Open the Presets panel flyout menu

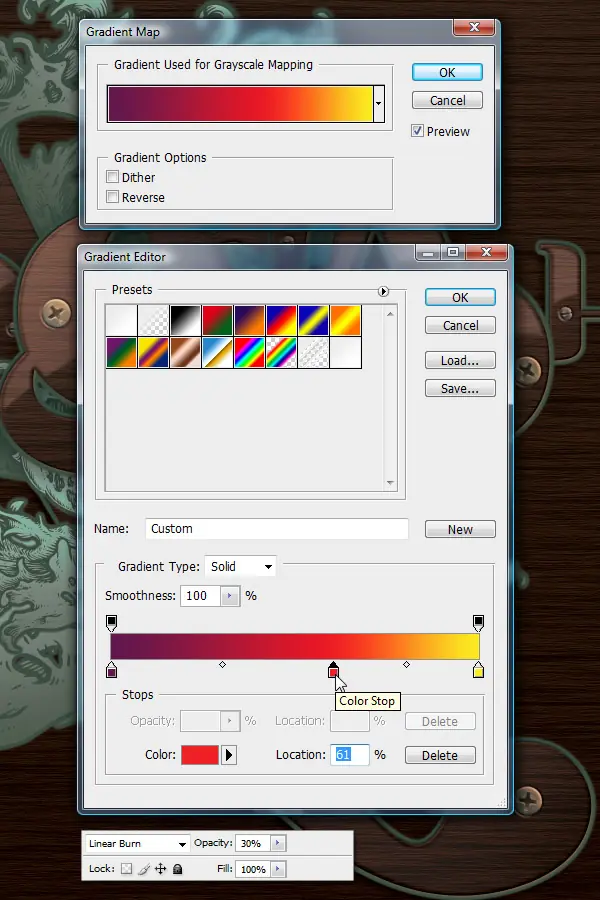[x=384, y=292]
